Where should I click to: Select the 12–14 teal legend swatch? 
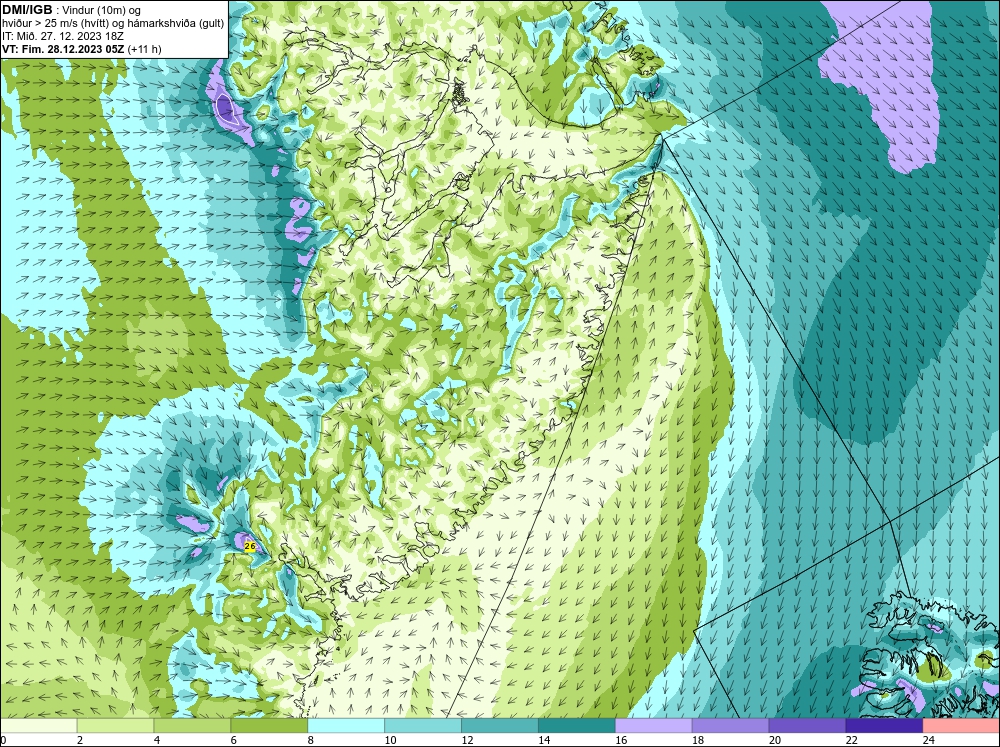[x=500, y=726]
